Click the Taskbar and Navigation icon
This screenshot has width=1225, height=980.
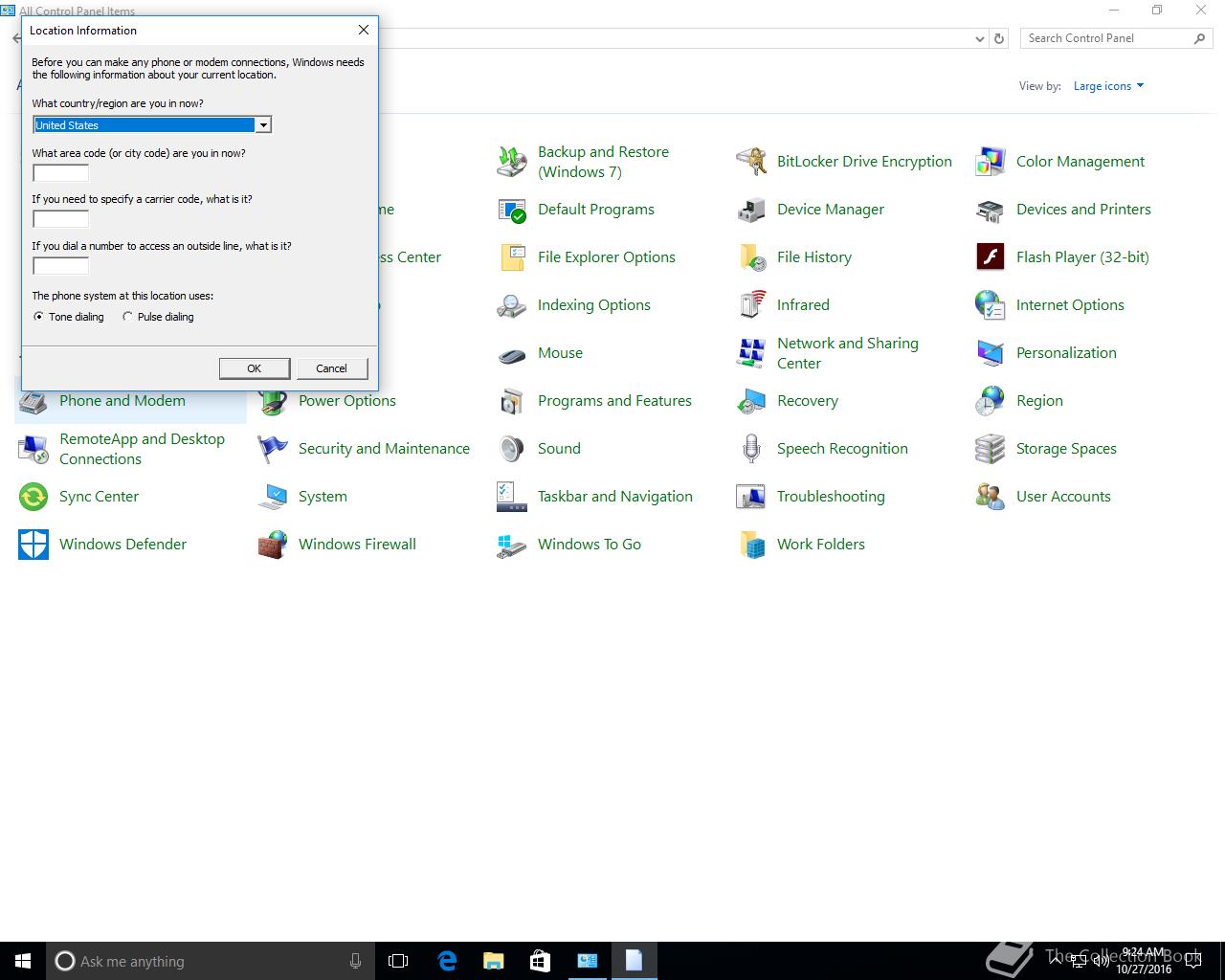pyautogui.click(x=512, y=497)
